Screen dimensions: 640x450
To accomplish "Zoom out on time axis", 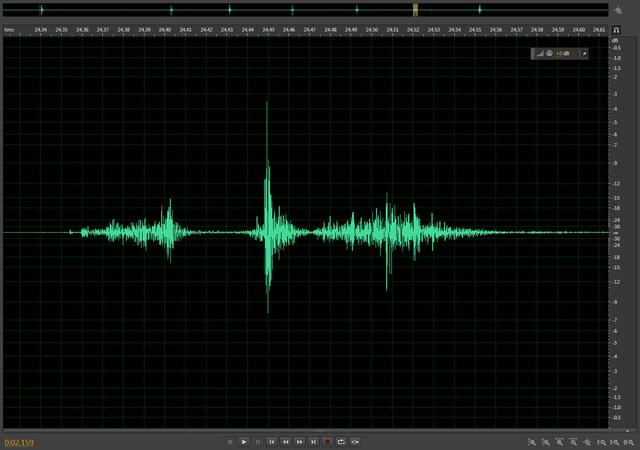I will (573, 442).
